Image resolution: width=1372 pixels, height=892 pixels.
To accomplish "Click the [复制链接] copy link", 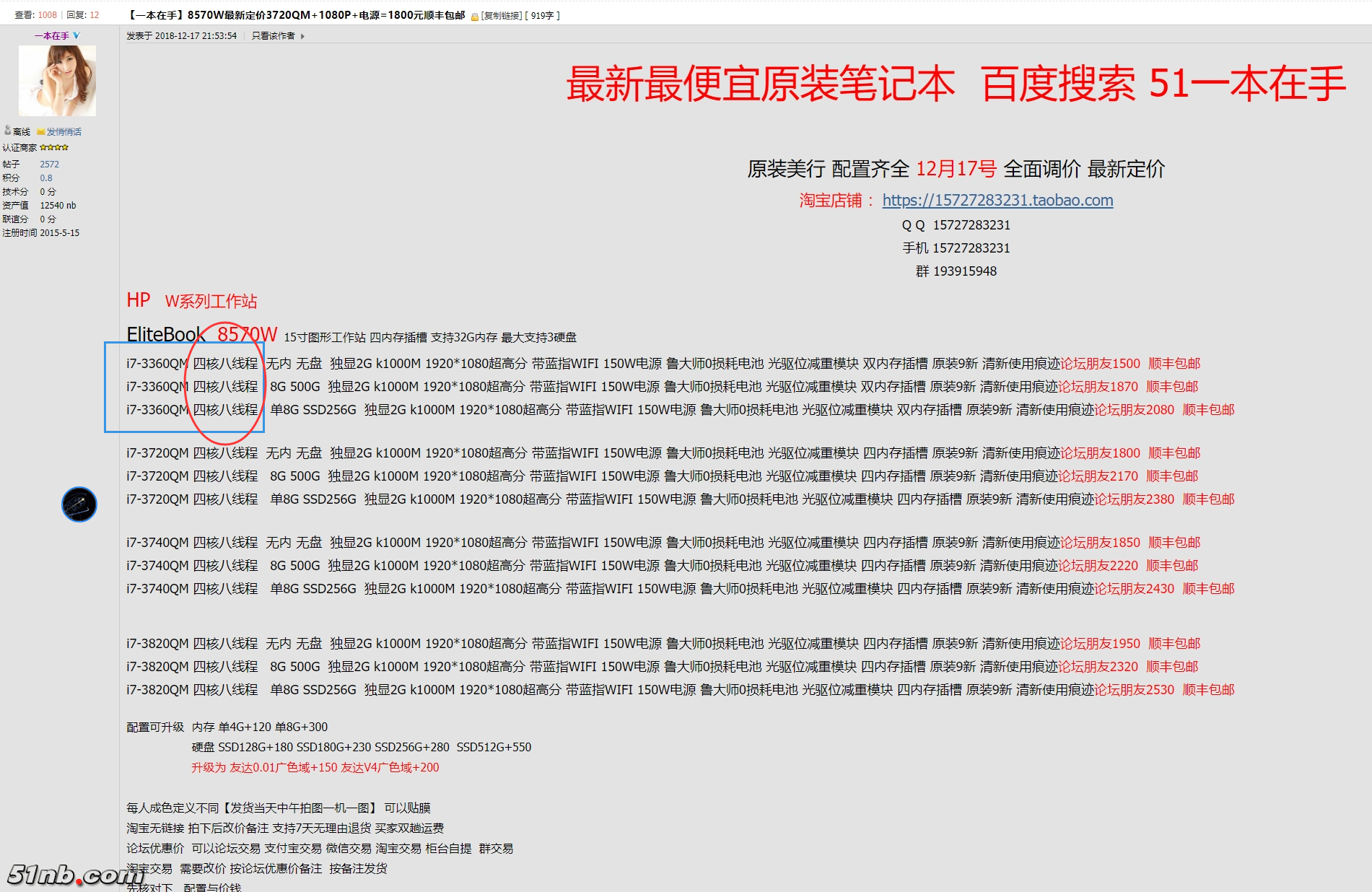I will [x=501, y=15].
